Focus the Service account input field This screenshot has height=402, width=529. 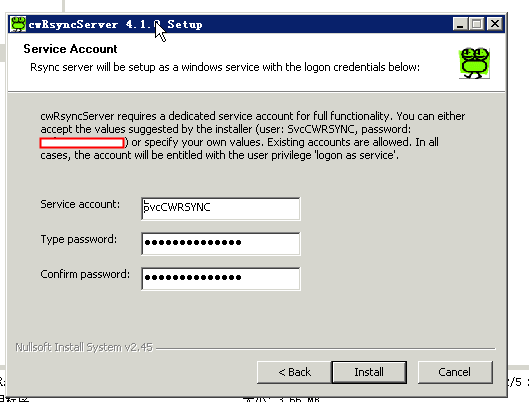pyautogui.click(x=221, y=208)
